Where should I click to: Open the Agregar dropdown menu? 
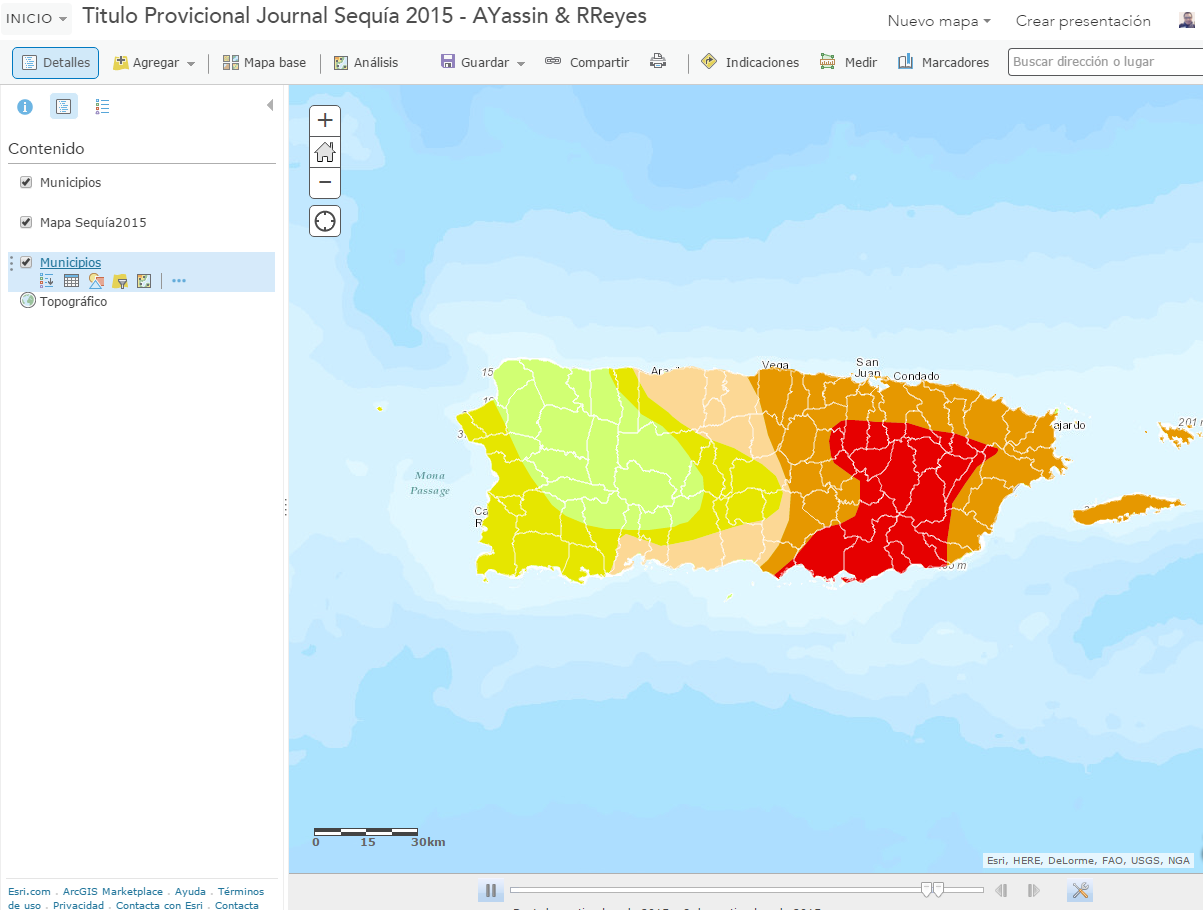point(154,62)
